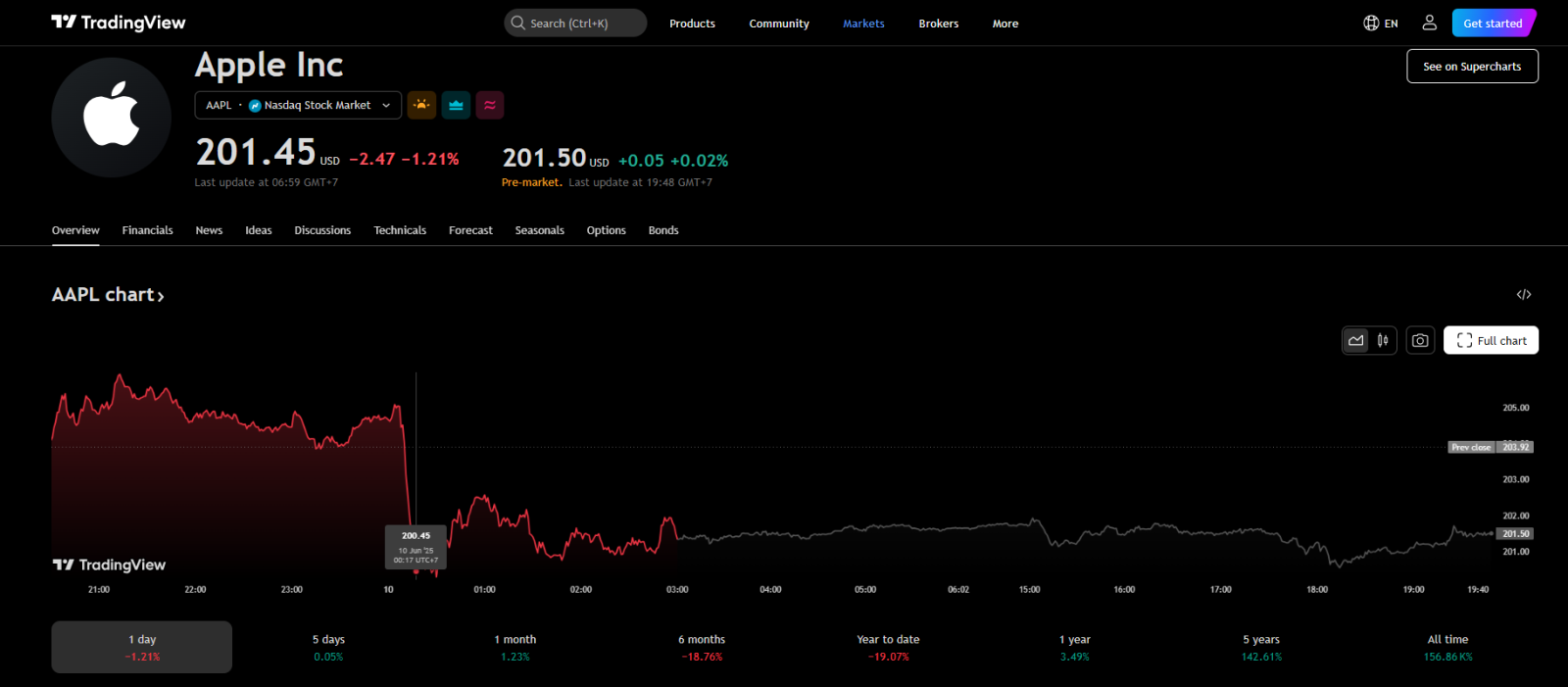Open the user profile icon
Image resolution: width=1568 pixels, height=687 pixels.
[x=1430, y=23]
